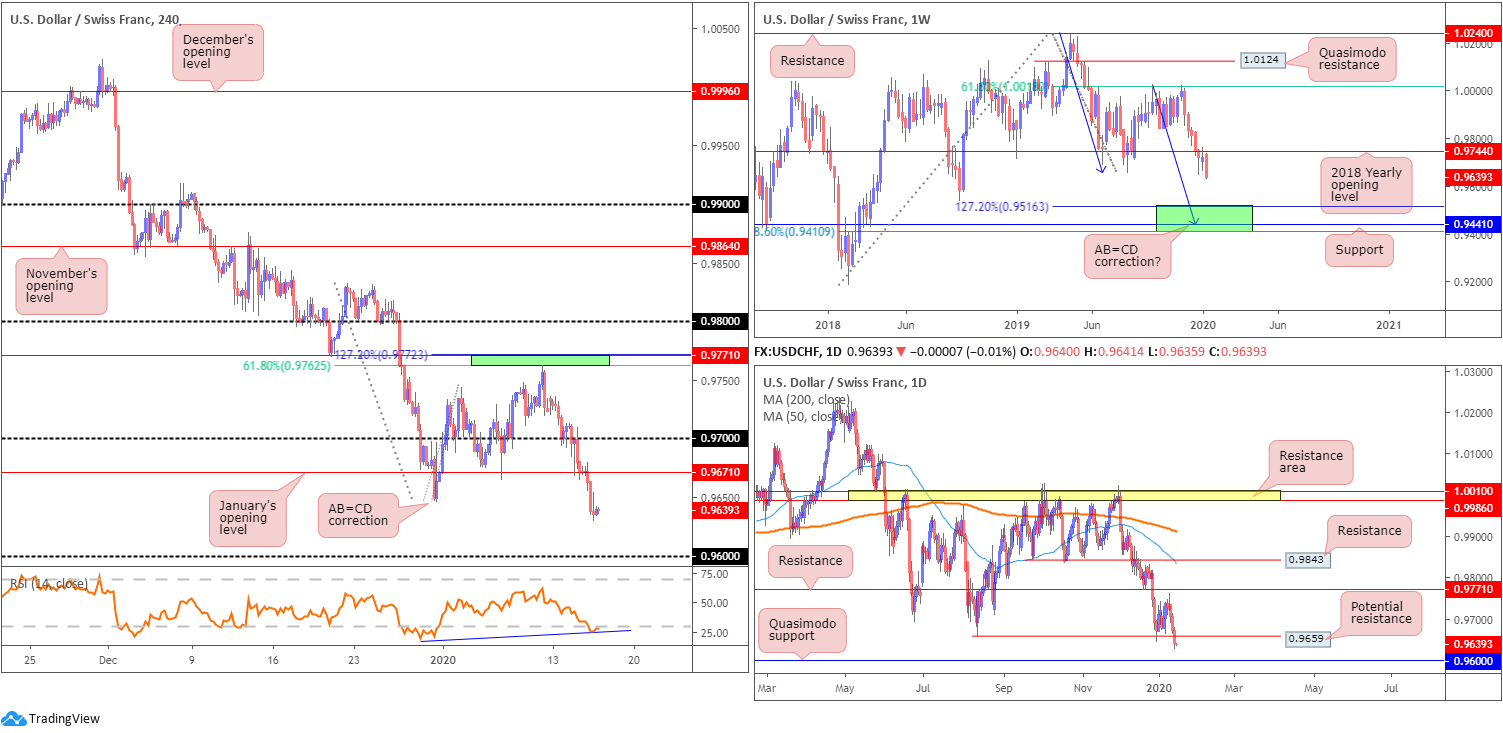Click the 0.99960 price axis label

click(x=721, y=90)
